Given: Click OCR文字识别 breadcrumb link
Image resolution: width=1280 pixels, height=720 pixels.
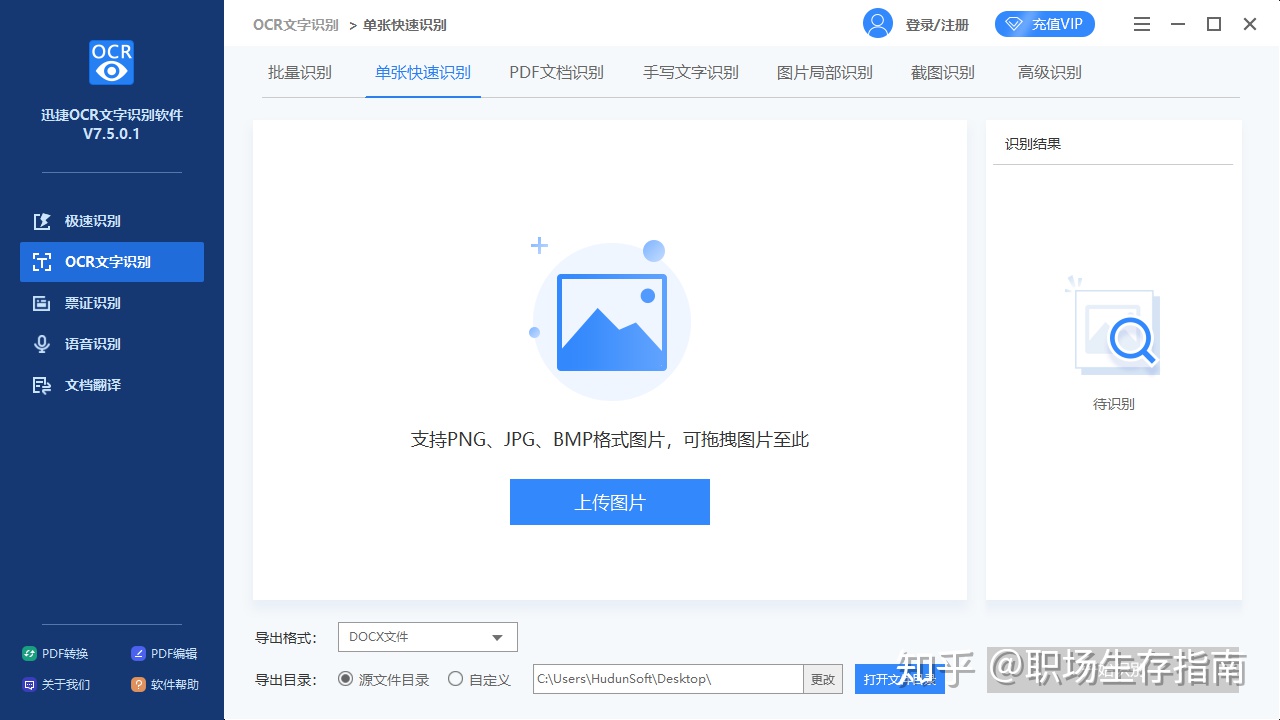Looking at the screenshot, I should coord(295,24).
